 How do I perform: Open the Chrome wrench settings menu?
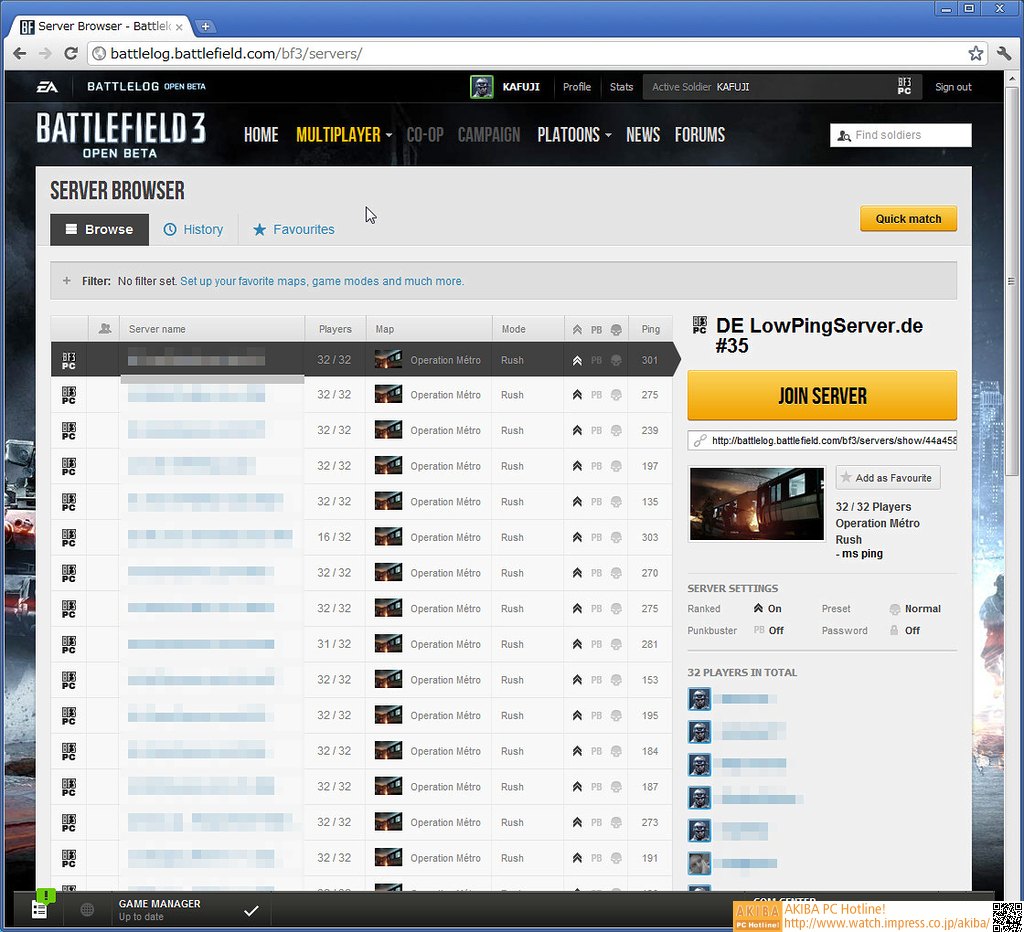point(1004,53)
